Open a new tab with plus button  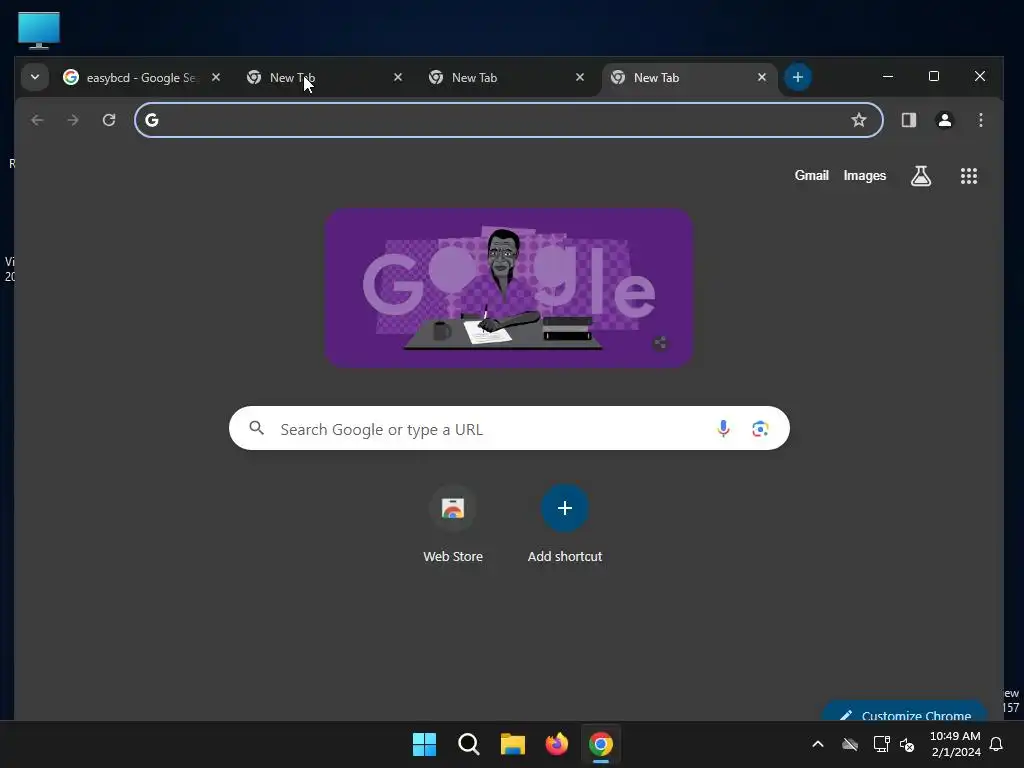coord(797,77)
